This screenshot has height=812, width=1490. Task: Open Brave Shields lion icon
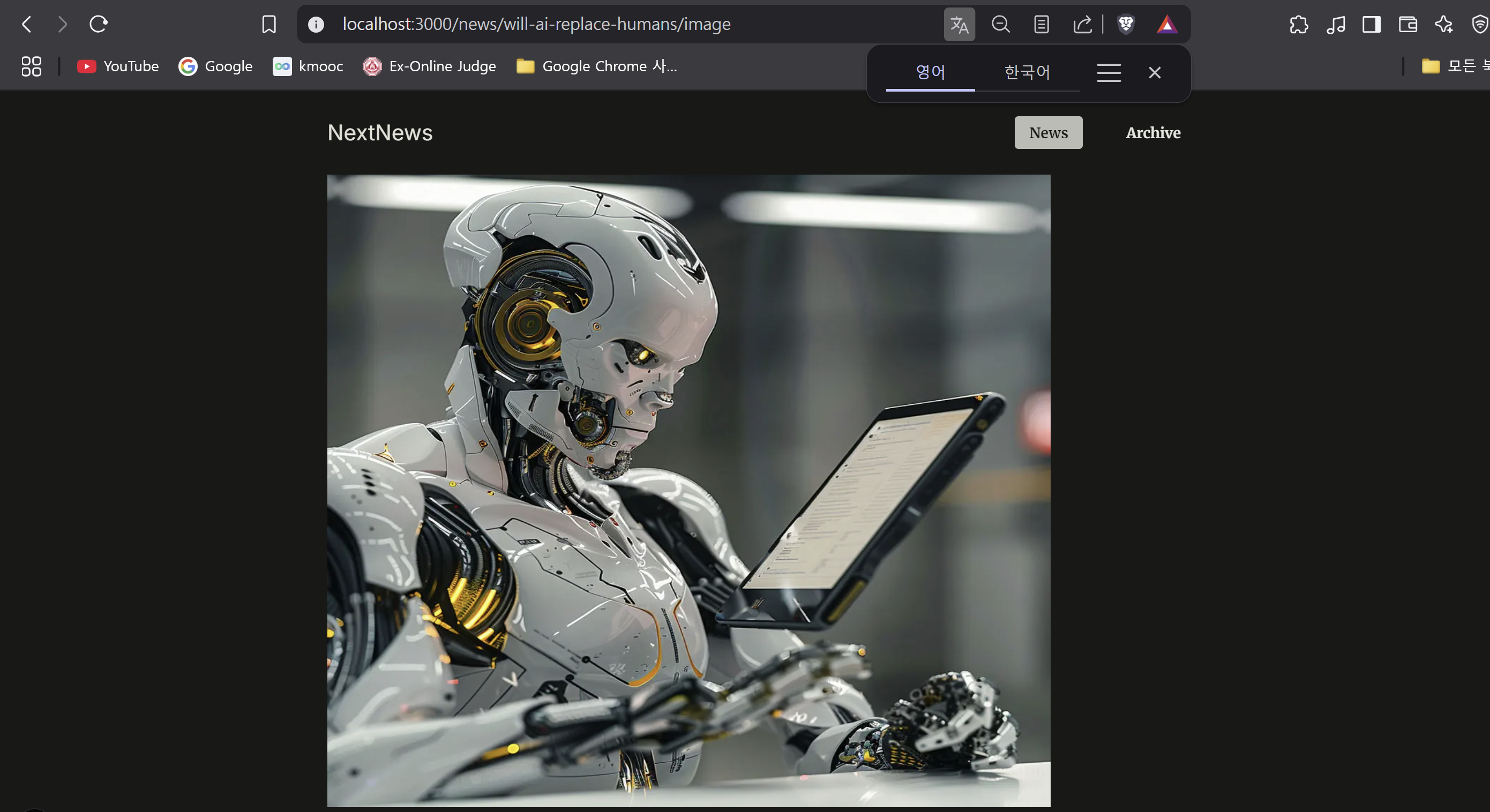[1126, 24]
